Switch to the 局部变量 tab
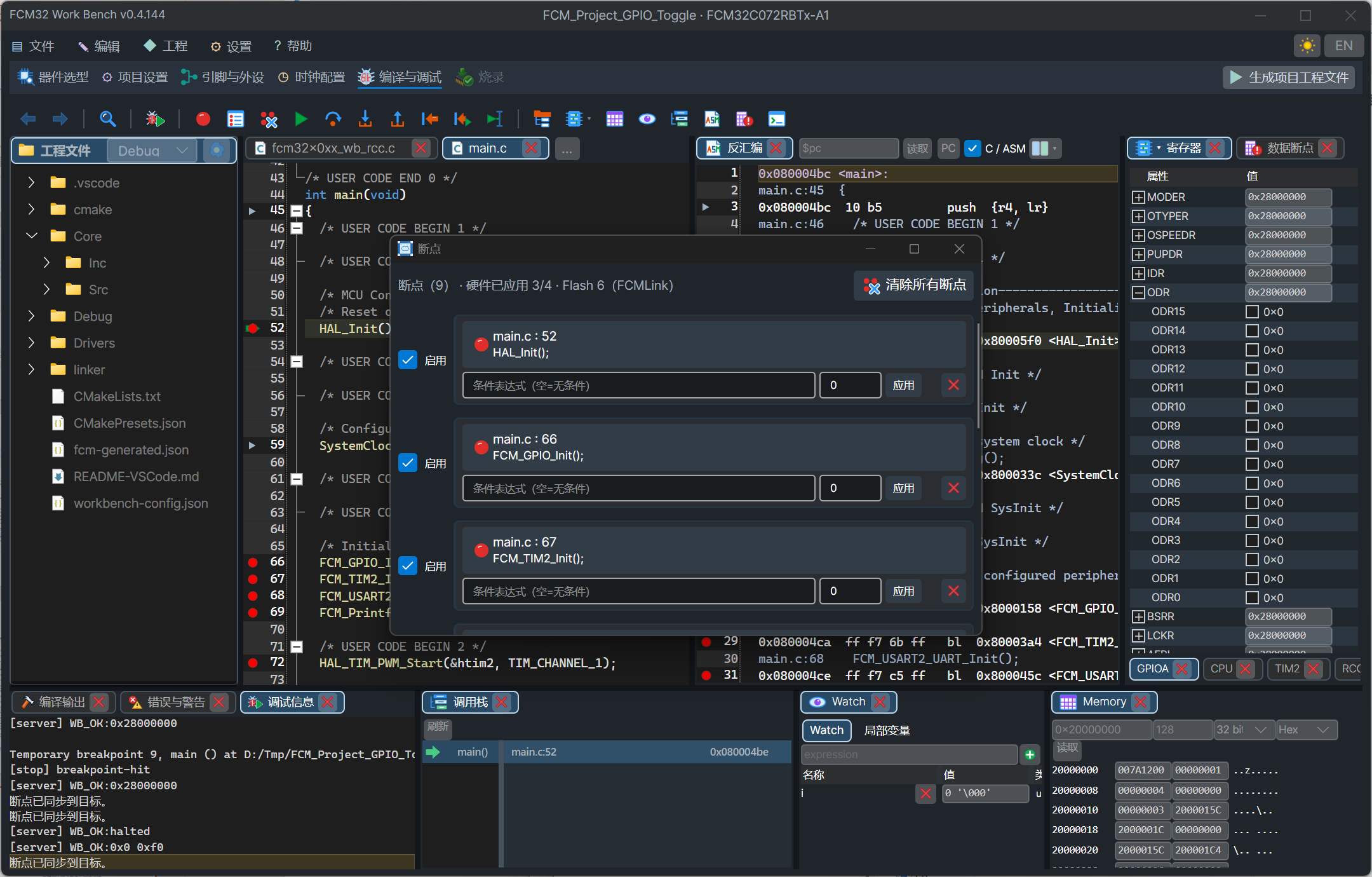The image size is (1372, 877). [x=887, y=730]
